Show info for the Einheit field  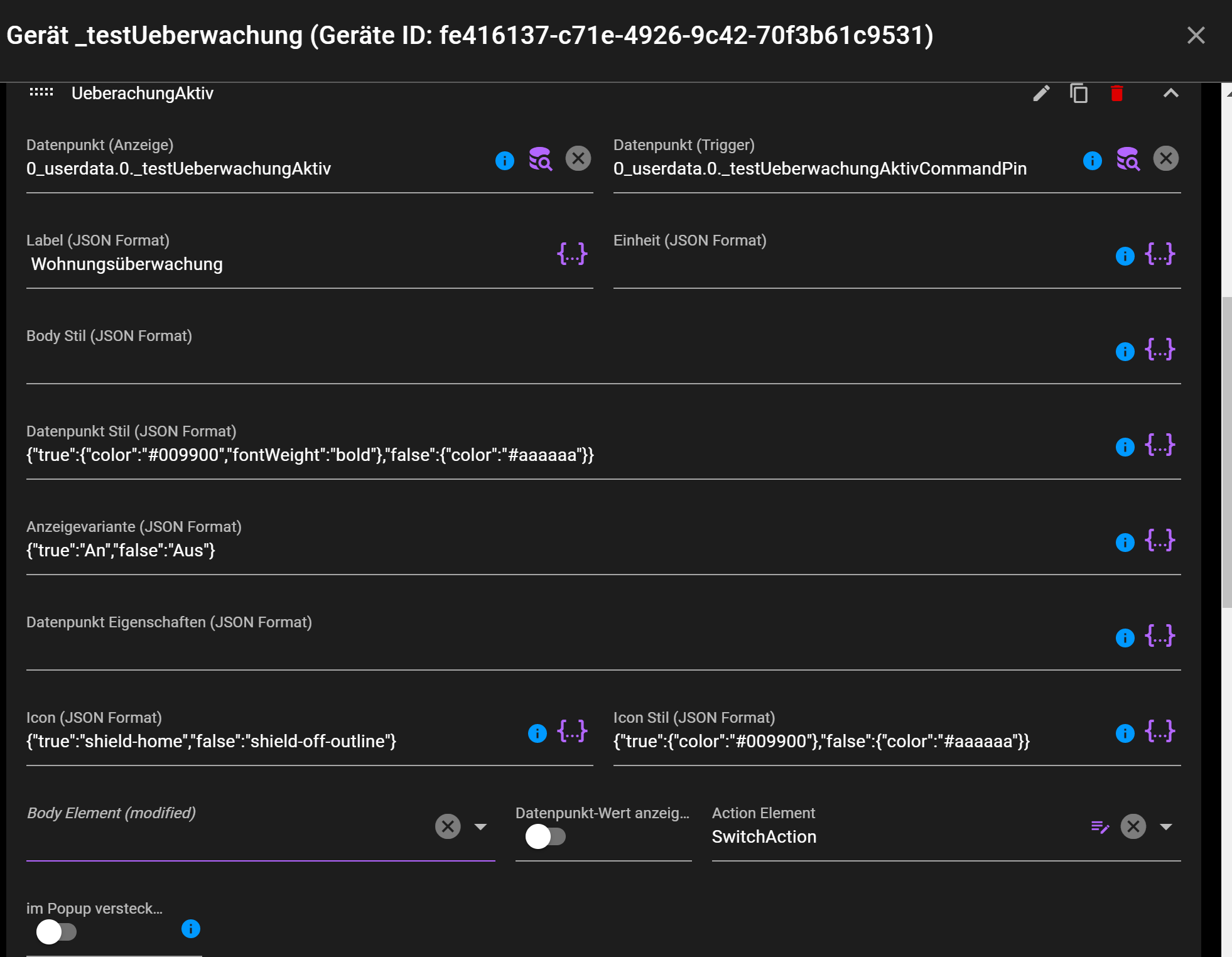(1124, 256)
